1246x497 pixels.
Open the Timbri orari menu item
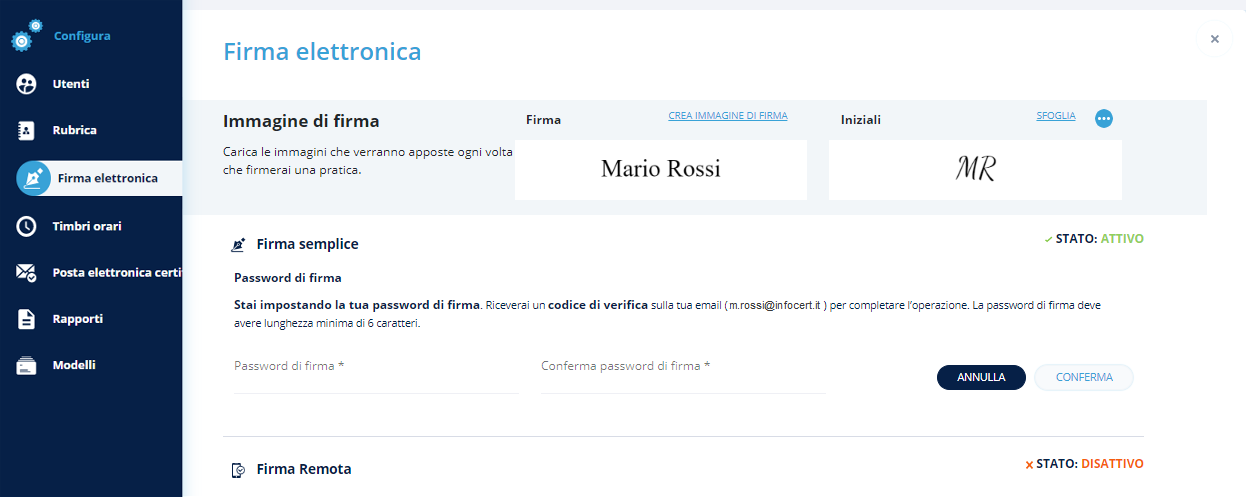[x=87, y=226]
